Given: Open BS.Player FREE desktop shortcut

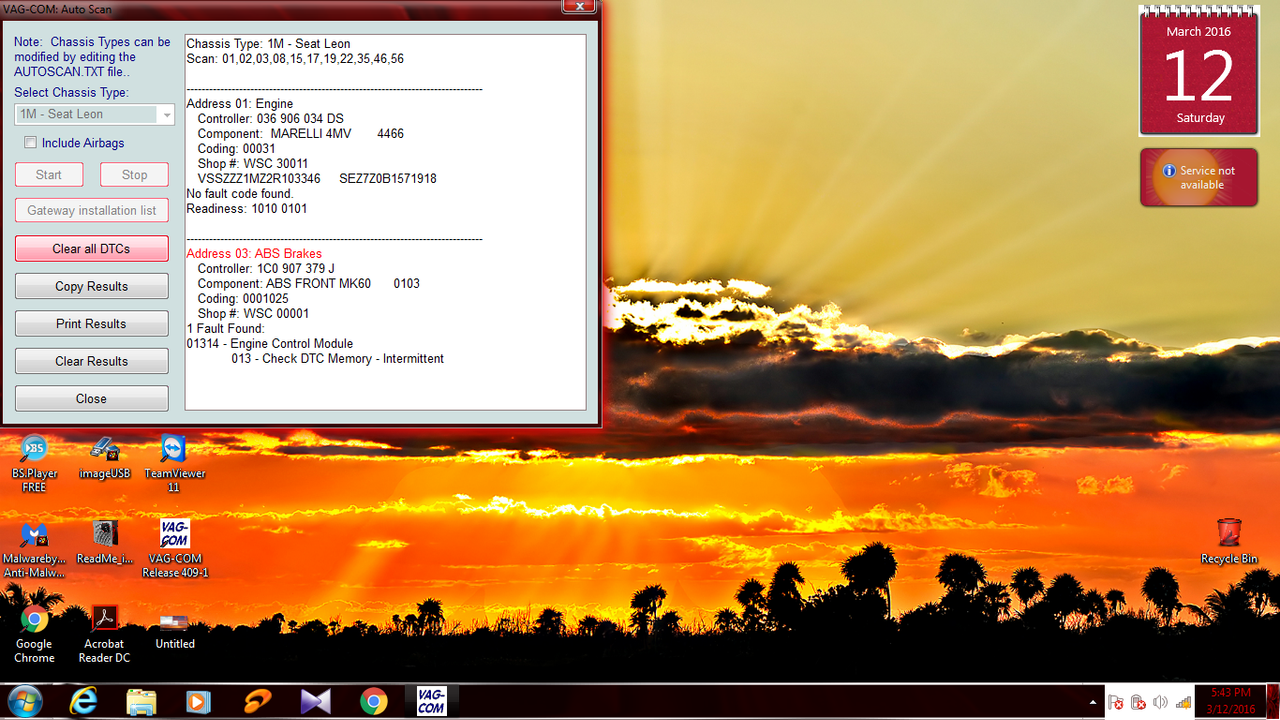Looking at the screenshot, I should tap(34, 464).
